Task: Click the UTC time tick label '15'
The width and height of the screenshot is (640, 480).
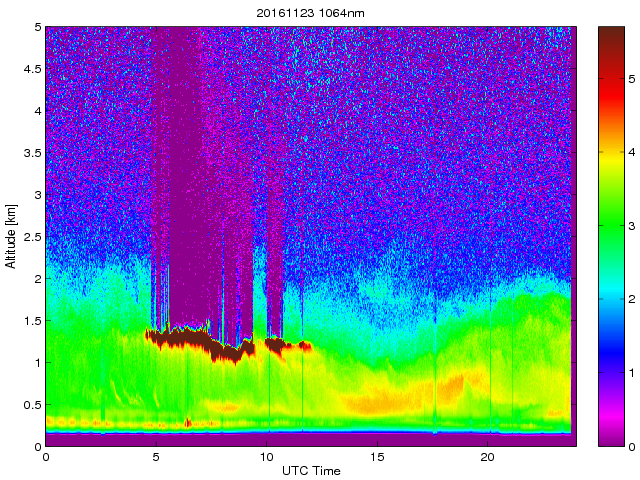Action: tap(377, 457)
